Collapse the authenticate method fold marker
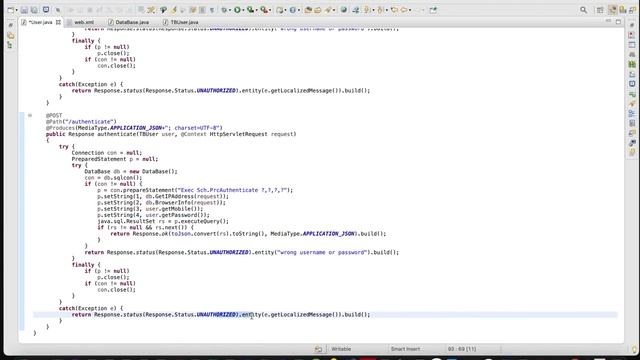 coord(30,116)
